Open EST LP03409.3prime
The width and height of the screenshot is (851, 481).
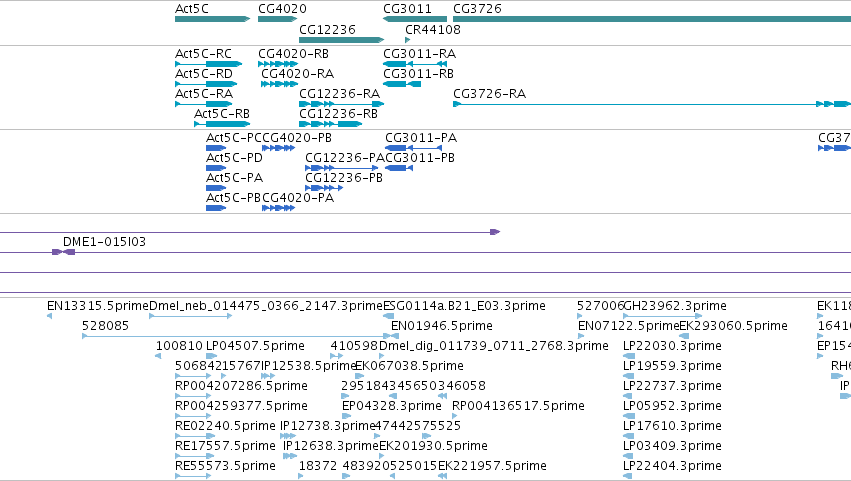pos(672,447)
